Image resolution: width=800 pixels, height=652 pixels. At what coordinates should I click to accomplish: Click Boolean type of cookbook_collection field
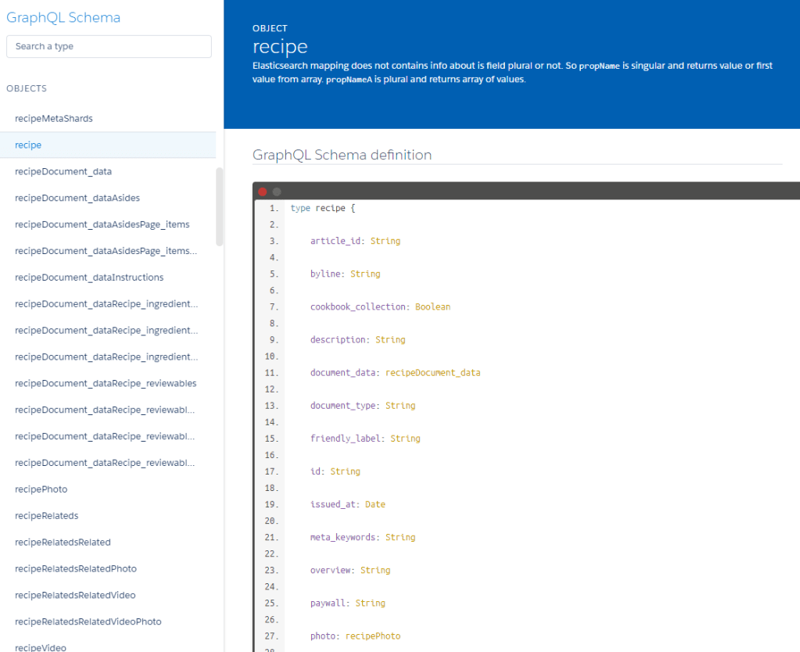[x=433, y=307]
